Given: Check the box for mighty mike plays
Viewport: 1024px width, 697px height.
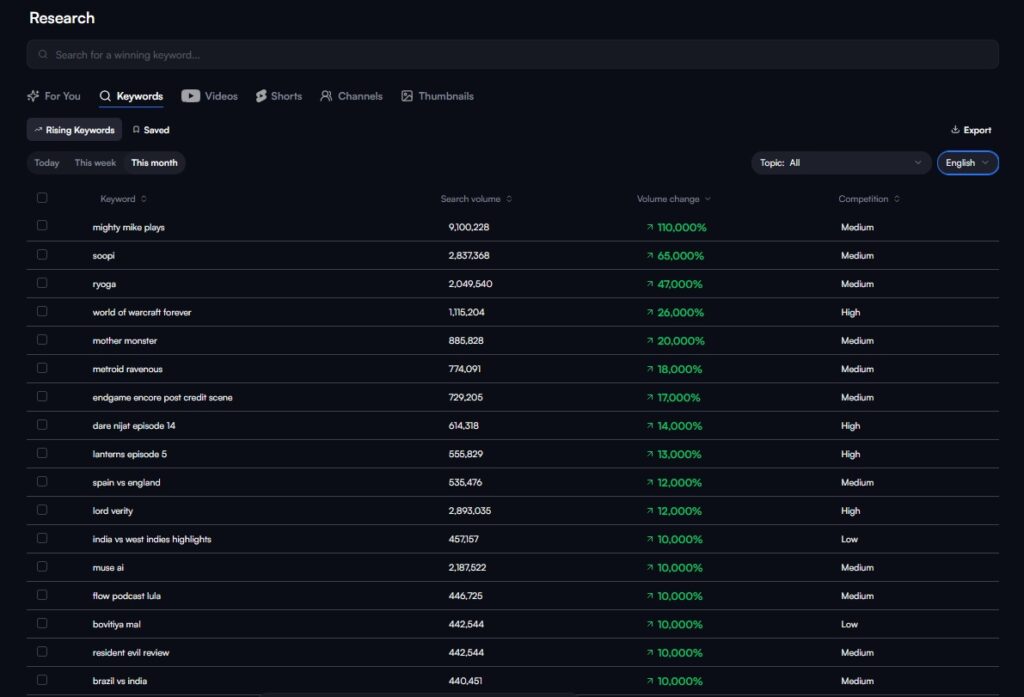Looking at the screenshot, I should pyautogui.click(x=42, y=225).
